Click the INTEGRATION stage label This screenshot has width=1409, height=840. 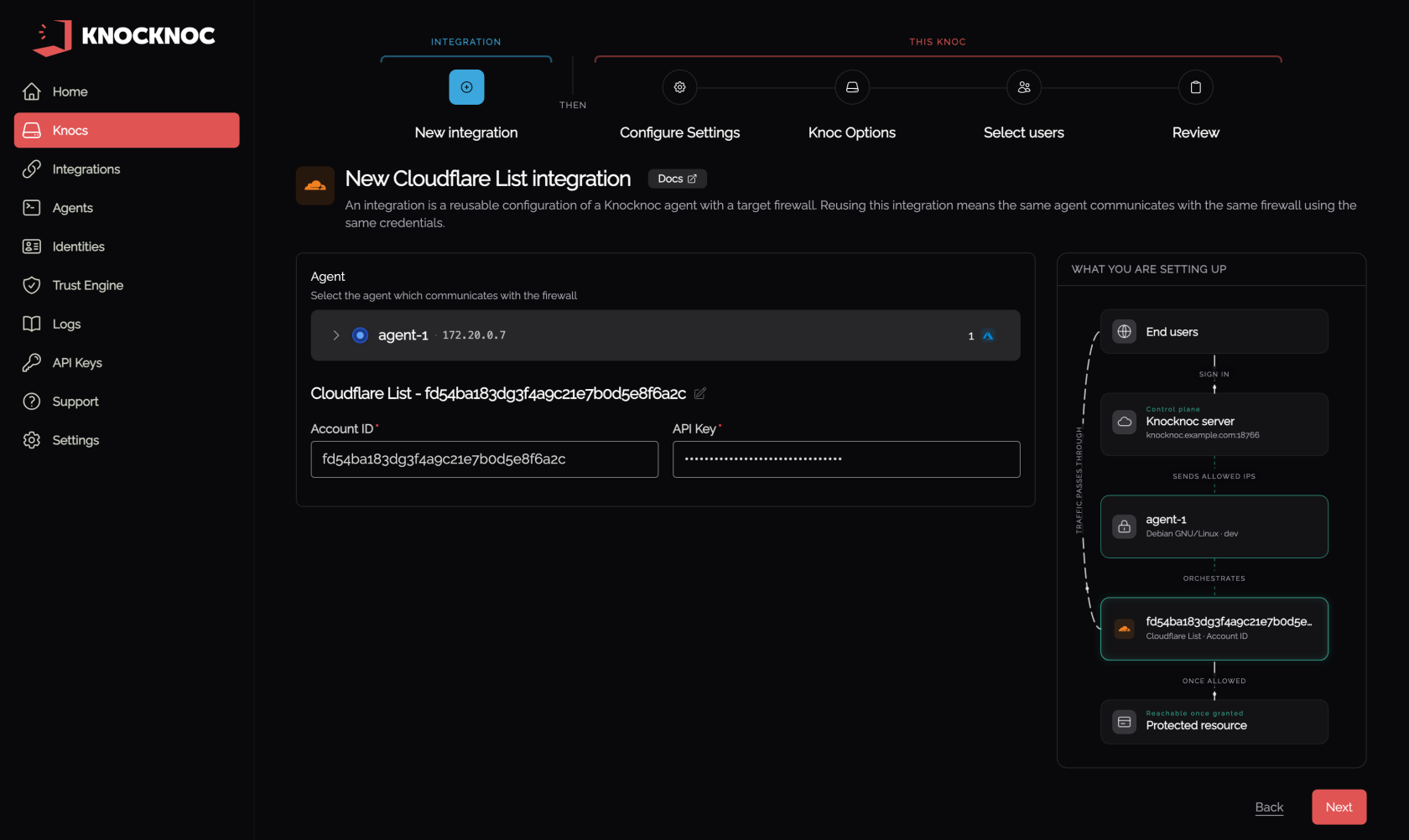point(466,42)
